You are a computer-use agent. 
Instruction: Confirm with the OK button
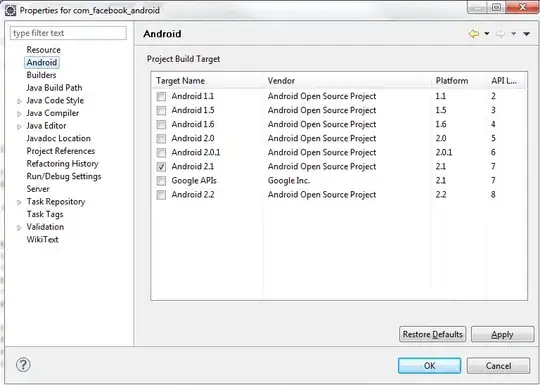[x=429, y=366]
